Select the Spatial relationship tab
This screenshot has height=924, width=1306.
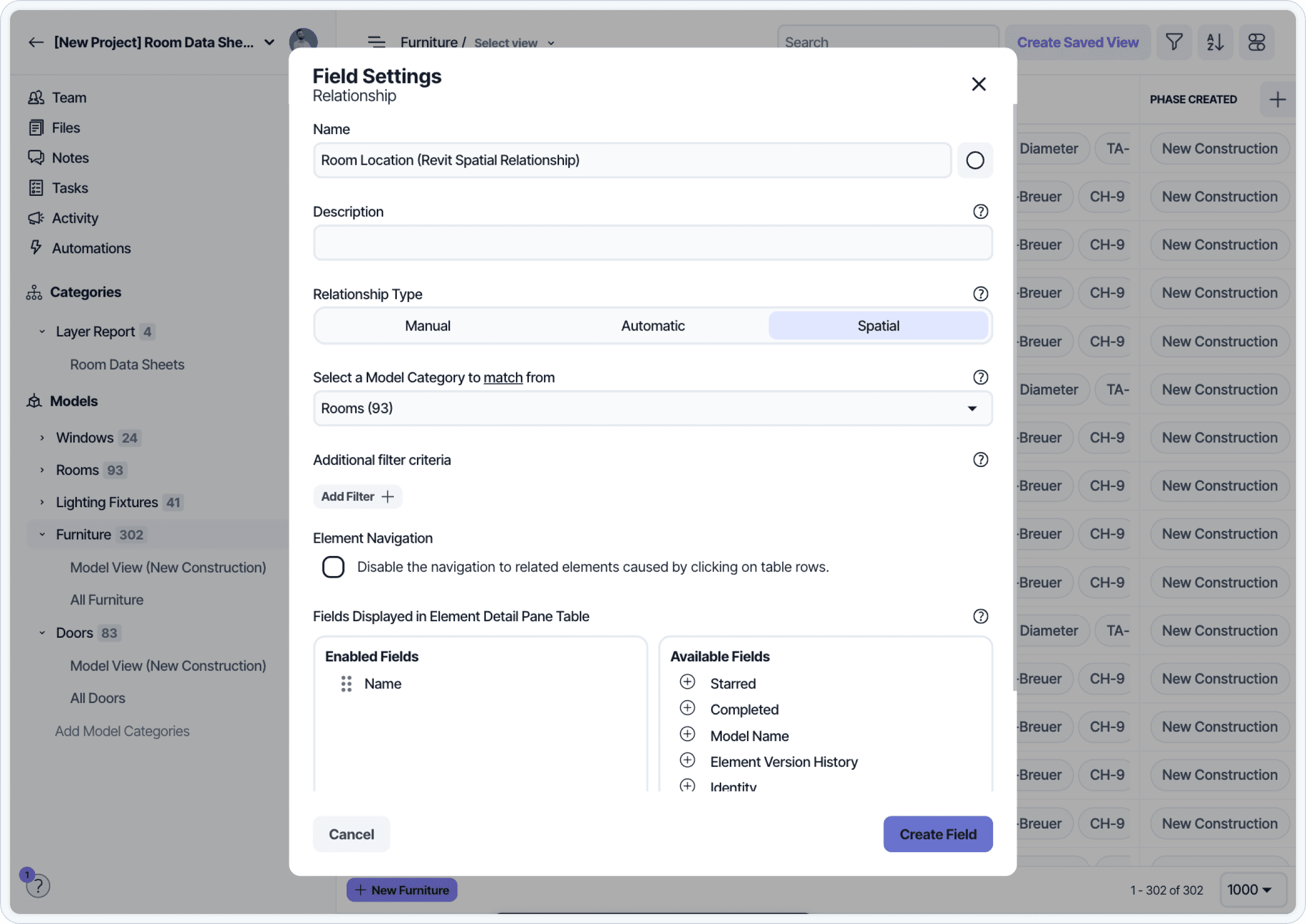(x=878, y=326)
